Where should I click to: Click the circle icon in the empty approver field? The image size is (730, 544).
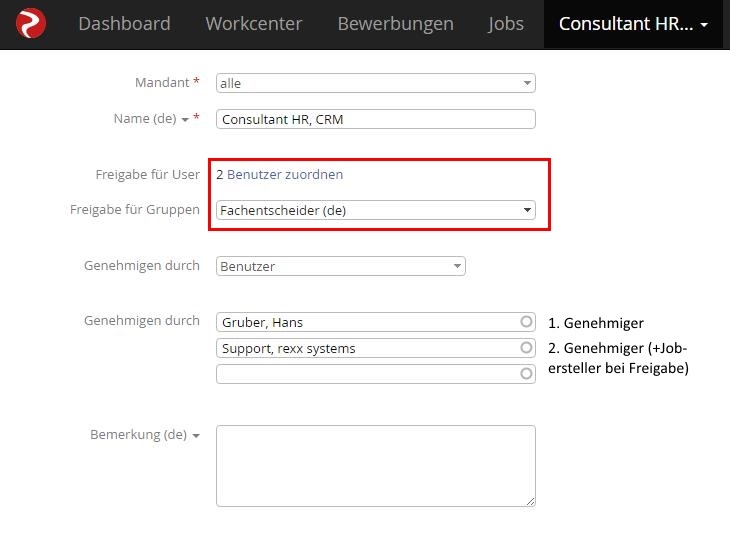526,374
